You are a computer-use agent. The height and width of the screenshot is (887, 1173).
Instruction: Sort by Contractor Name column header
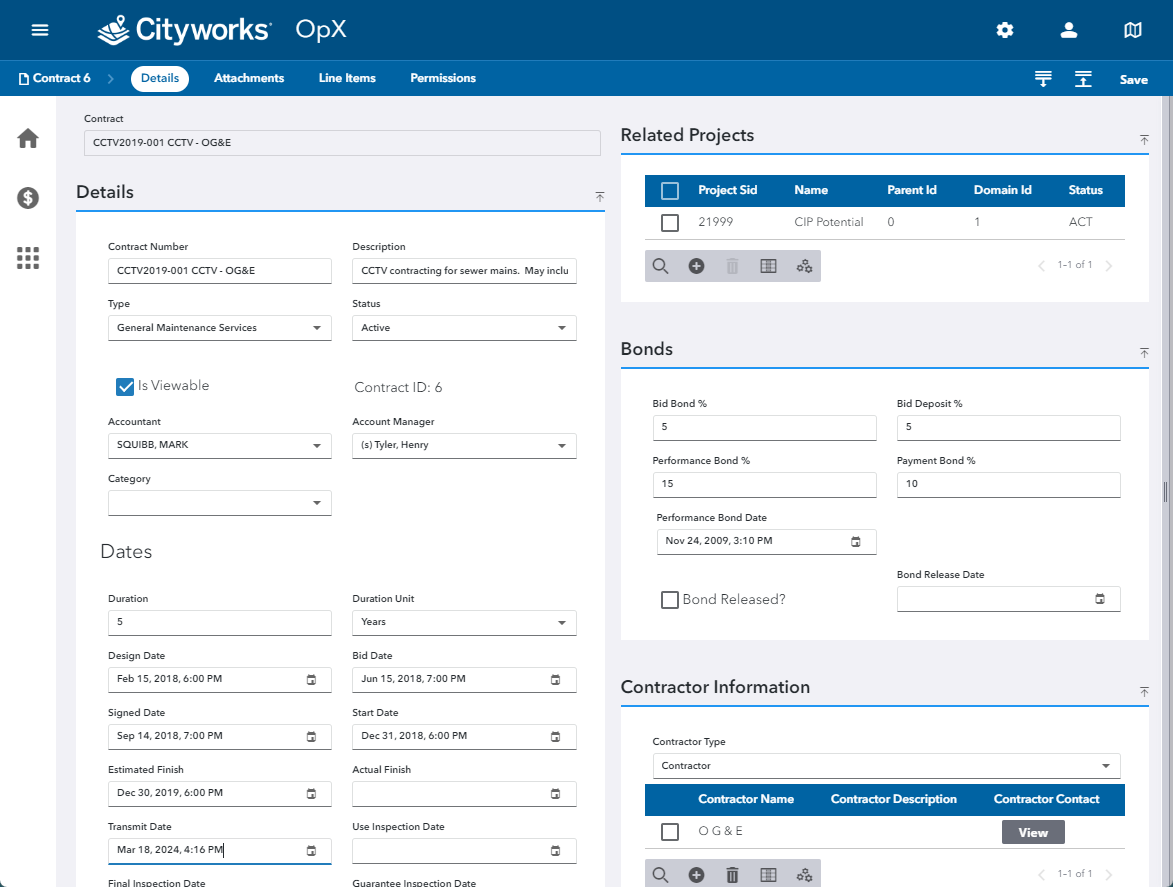(x=746, y=799)
